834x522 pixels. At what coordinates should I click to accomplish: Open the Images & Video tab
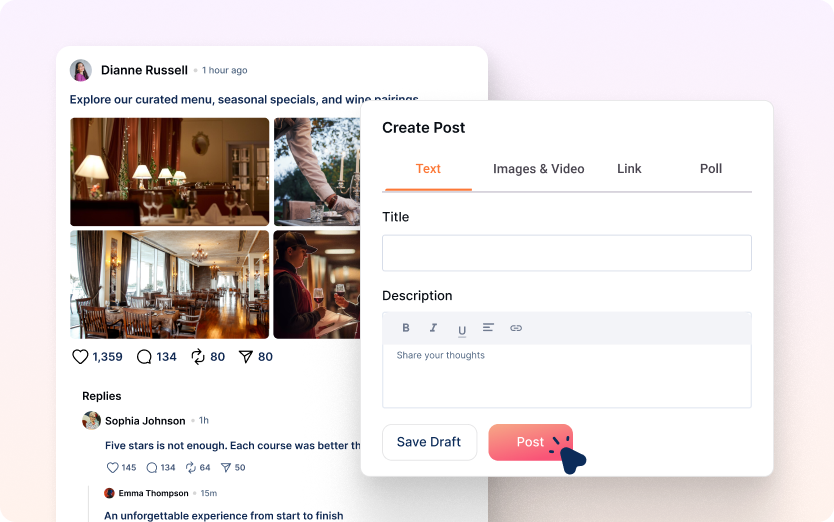[538, 169]
